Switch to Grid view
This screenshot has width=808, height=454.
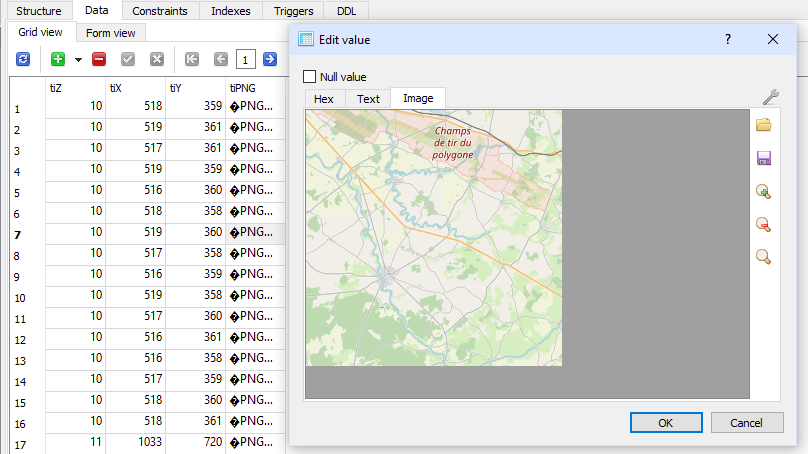tap(40, 32)
